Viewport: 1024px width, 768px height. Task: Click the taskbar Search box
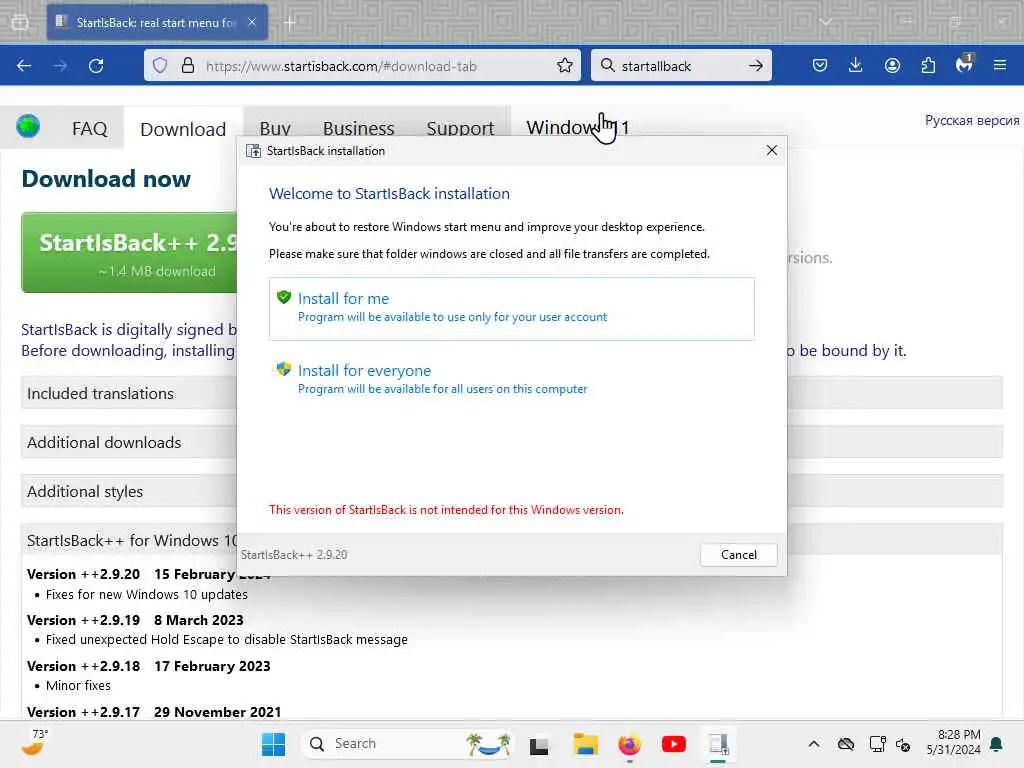pyautogui.click(x=408, y=744)
